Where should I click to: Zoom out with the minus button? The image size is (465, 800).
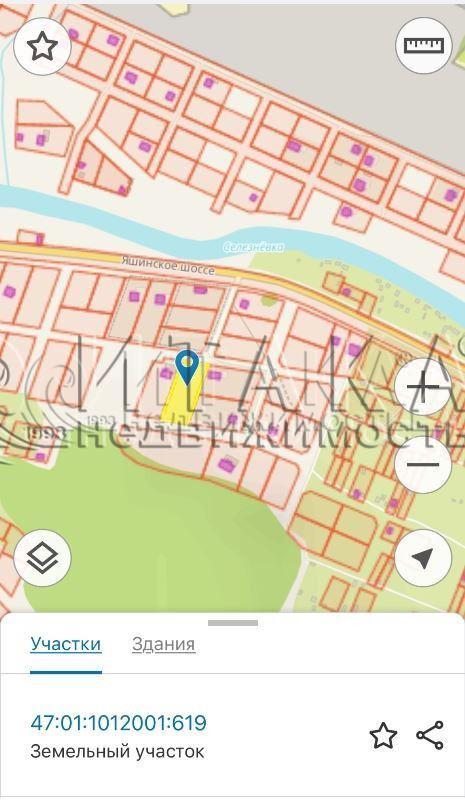(x=423, y=464)
